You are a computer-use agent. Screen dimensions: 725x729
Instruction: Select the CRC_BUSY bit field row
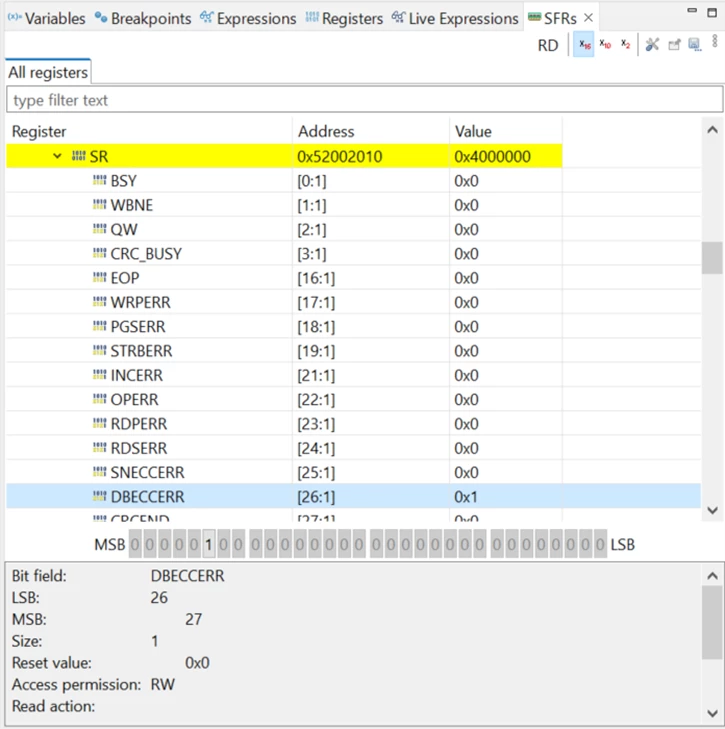[x=353, y=254]
